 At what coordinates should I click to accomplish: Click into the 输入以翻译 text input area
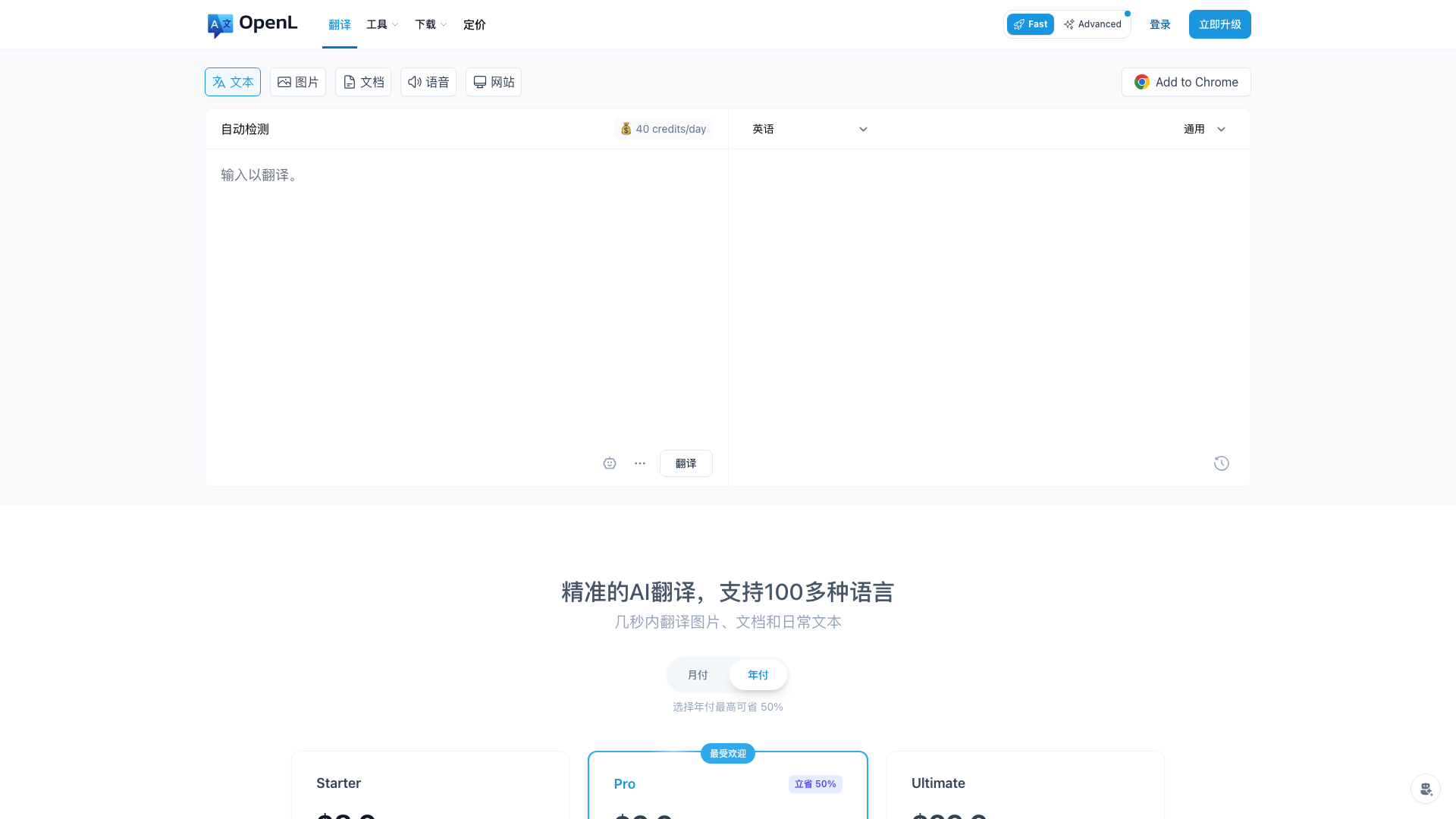coord(466,296)
